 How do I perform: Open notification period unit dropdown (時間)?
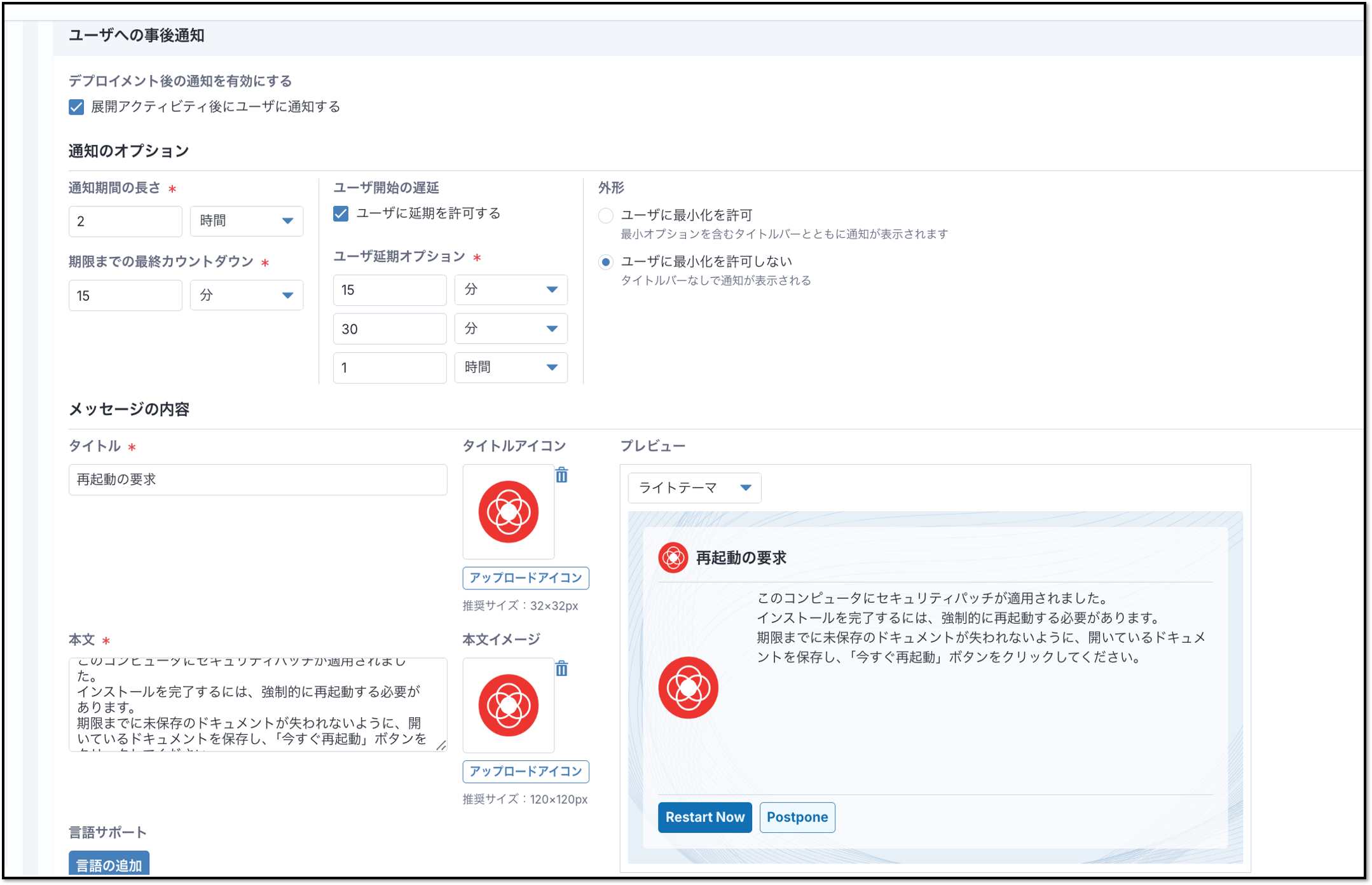247,221
